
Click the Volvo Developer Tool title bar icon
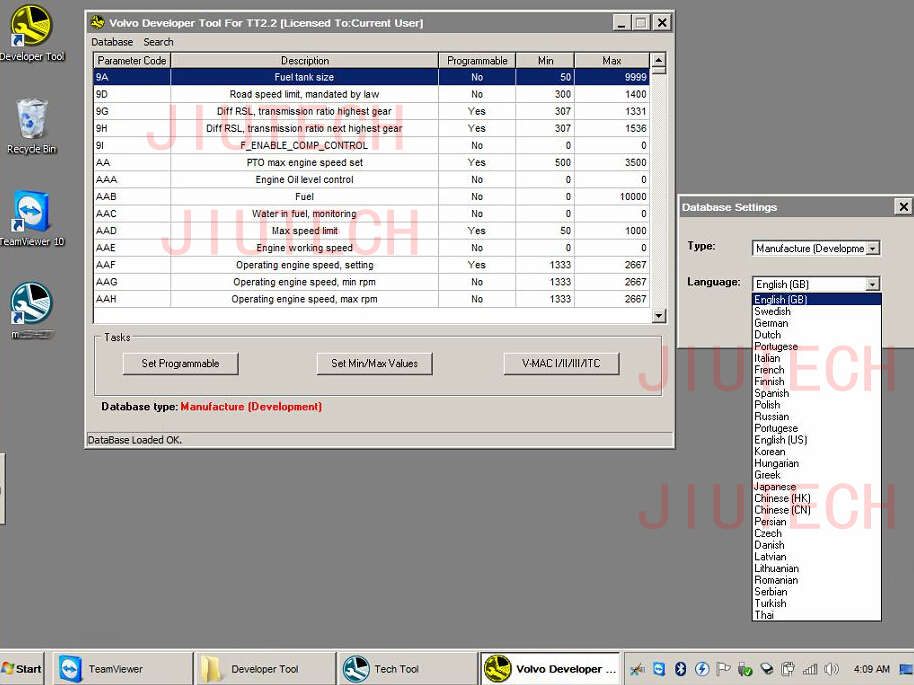(x=97, y=23)
